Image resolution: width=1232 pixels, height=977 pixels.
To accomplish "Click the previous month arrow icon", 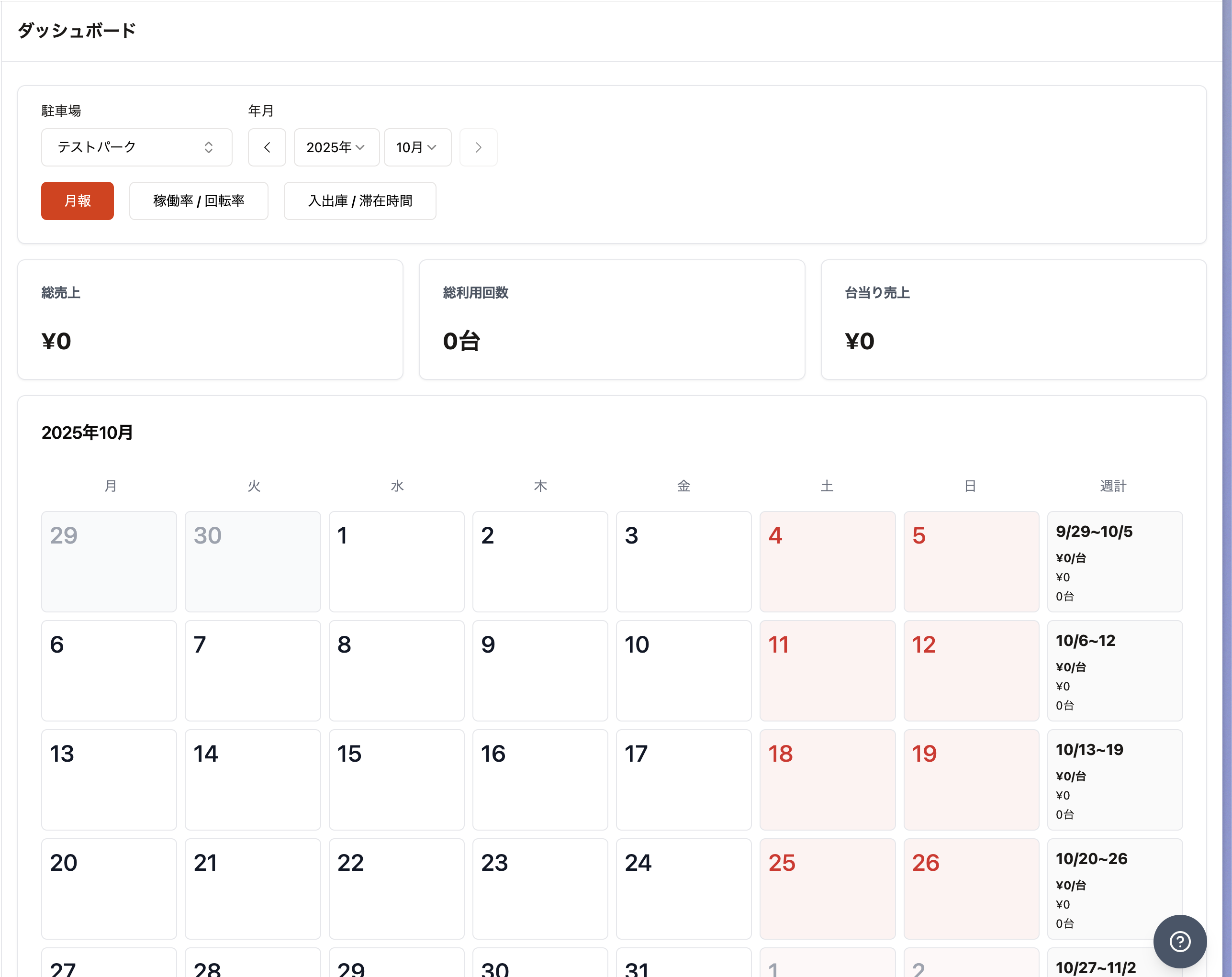I will pyautogui.click(x=266, y=147).
